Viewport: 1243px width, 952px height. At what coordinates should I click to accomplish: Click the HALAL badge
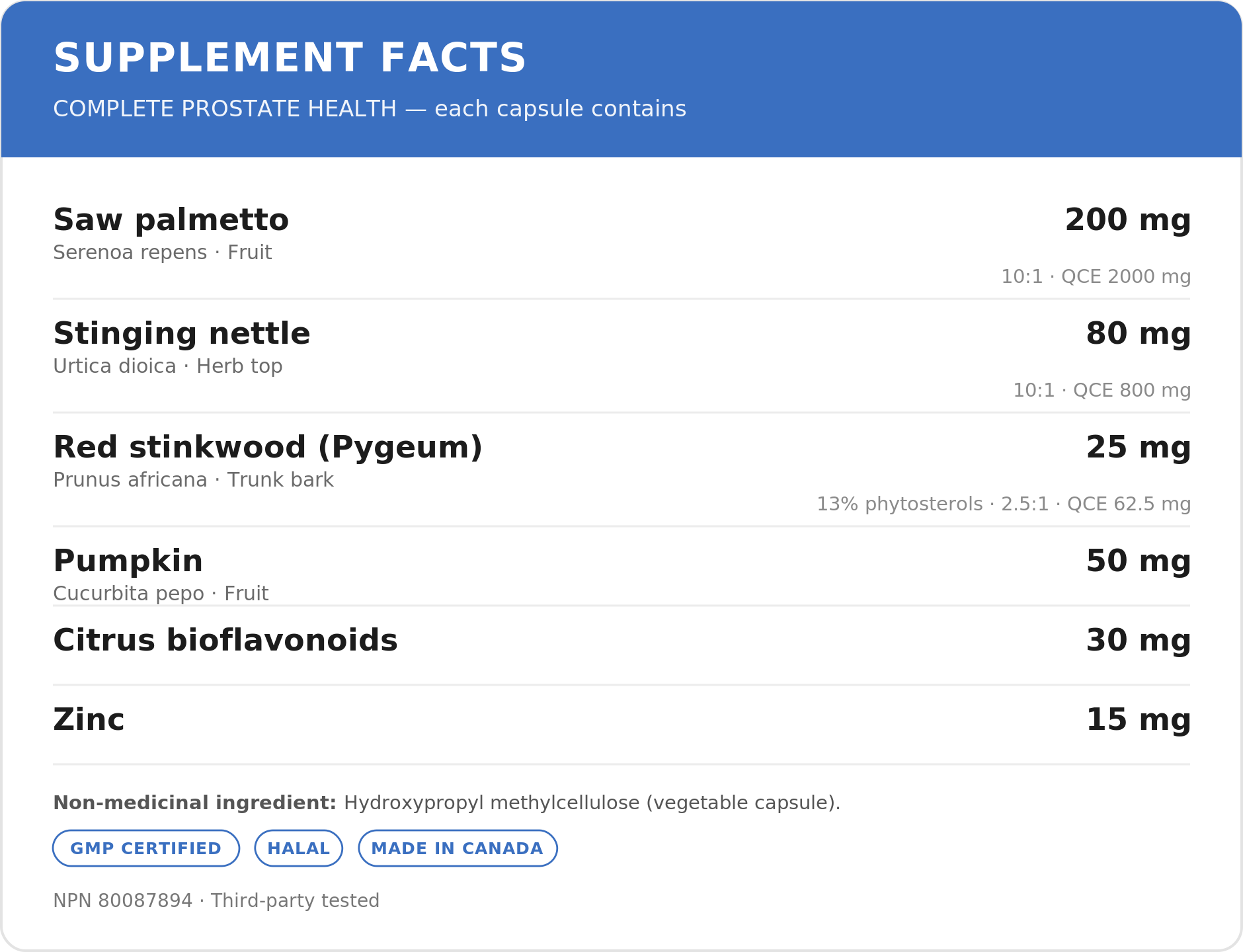(299, 848)
